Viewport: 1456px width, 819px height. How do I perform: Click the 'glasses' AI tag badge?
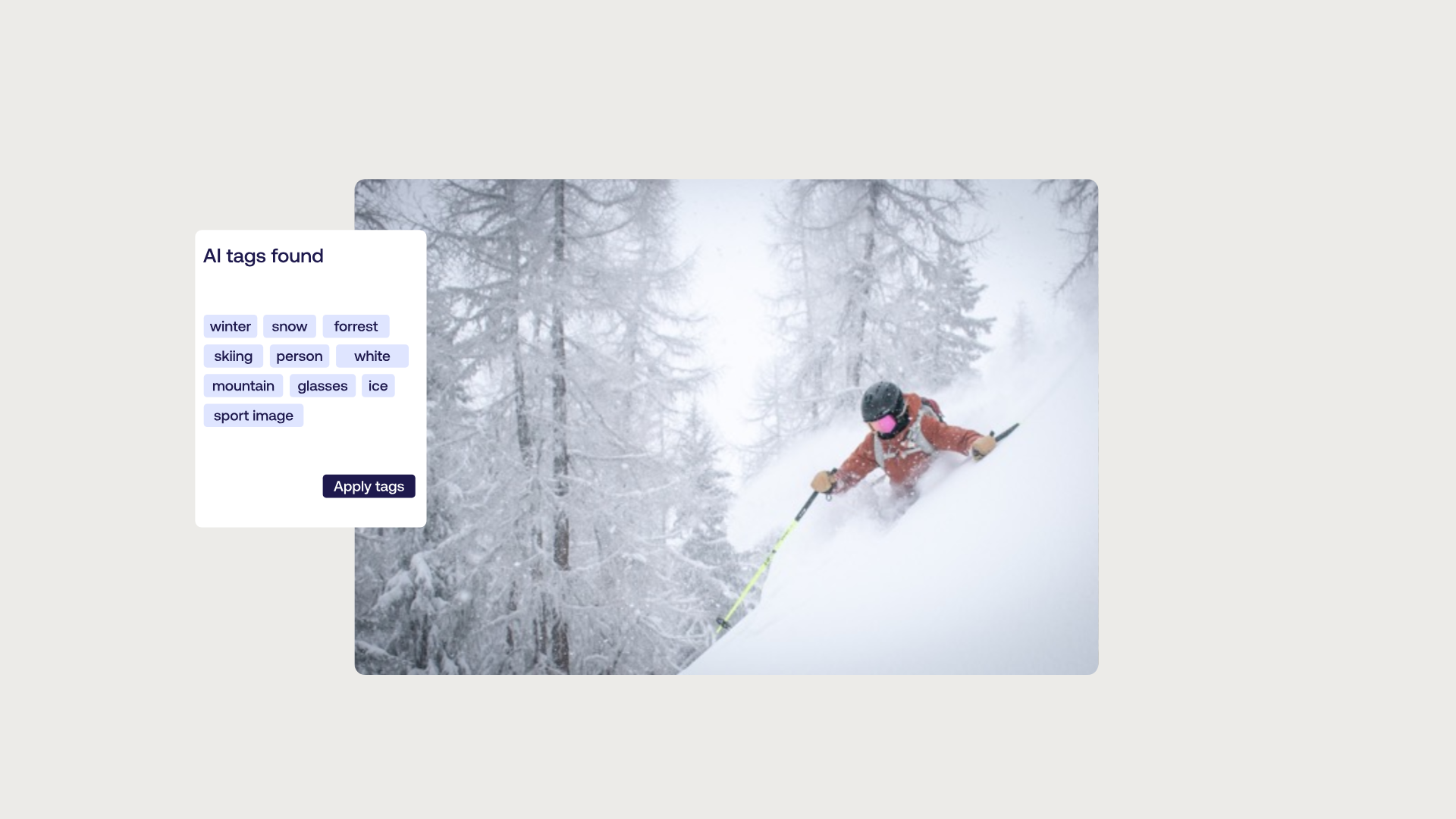tap(322, 385)
